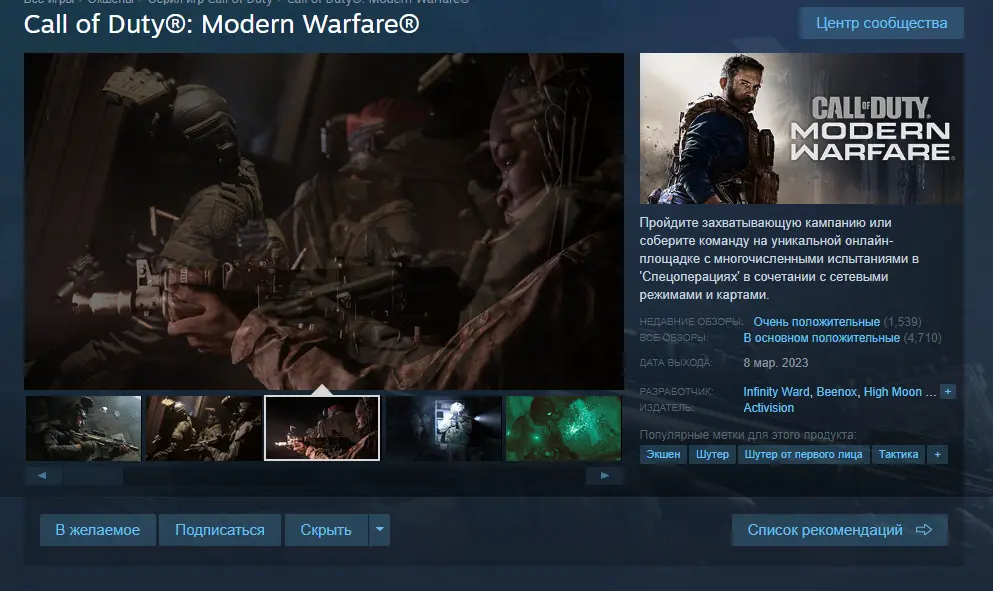Click the main screenshot preview

[324, 221]
